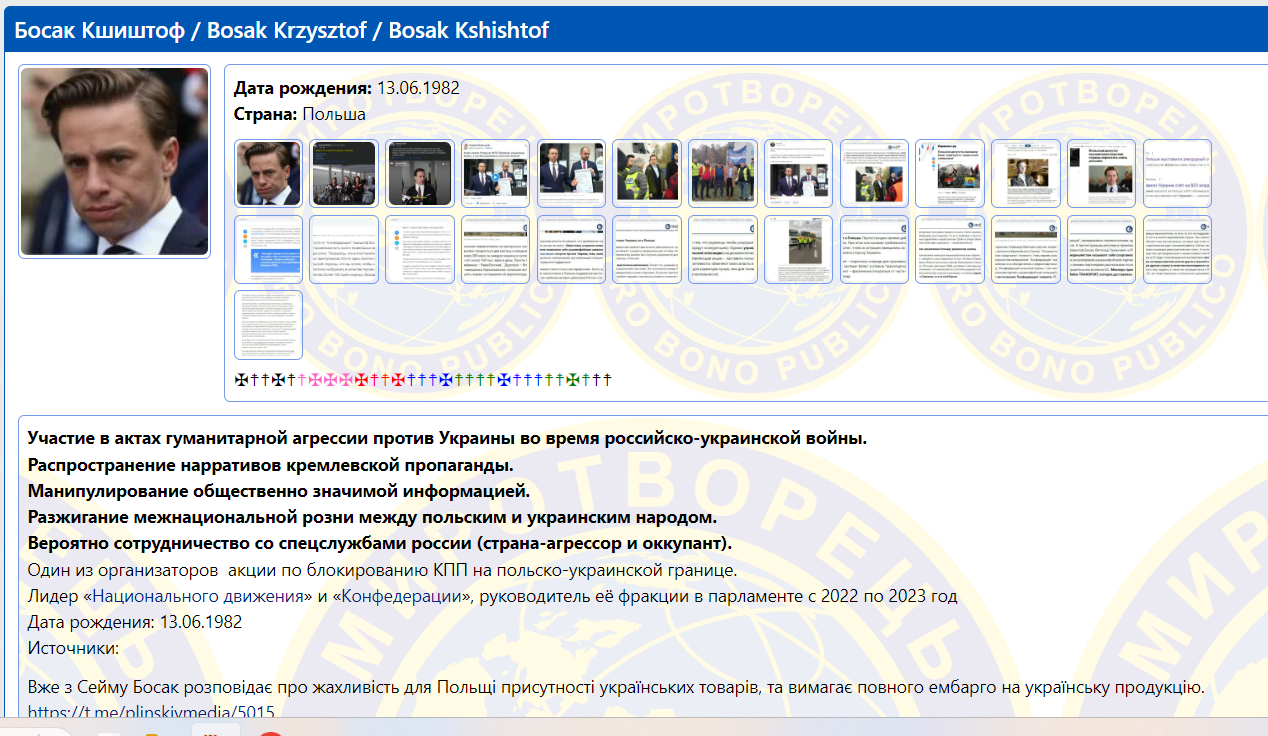Screen dimensions: 1268x736
Task: Click the green Maltese cross icon
Action: 573,380
